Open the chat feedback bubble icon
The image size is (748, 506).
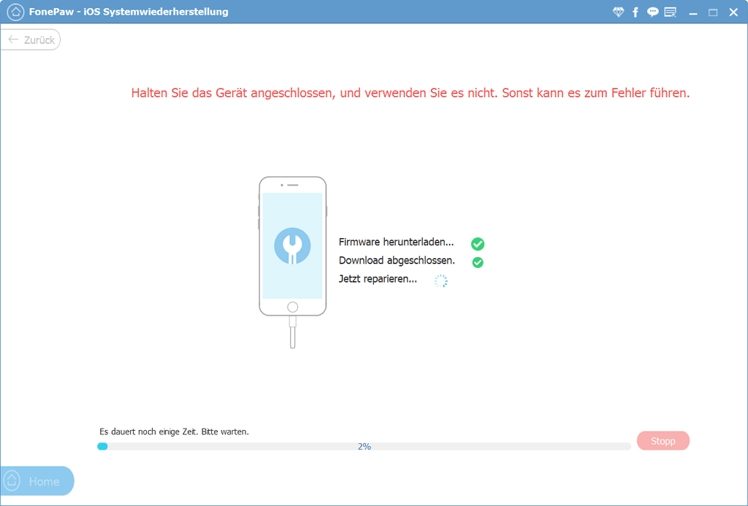tap(652, 12)
